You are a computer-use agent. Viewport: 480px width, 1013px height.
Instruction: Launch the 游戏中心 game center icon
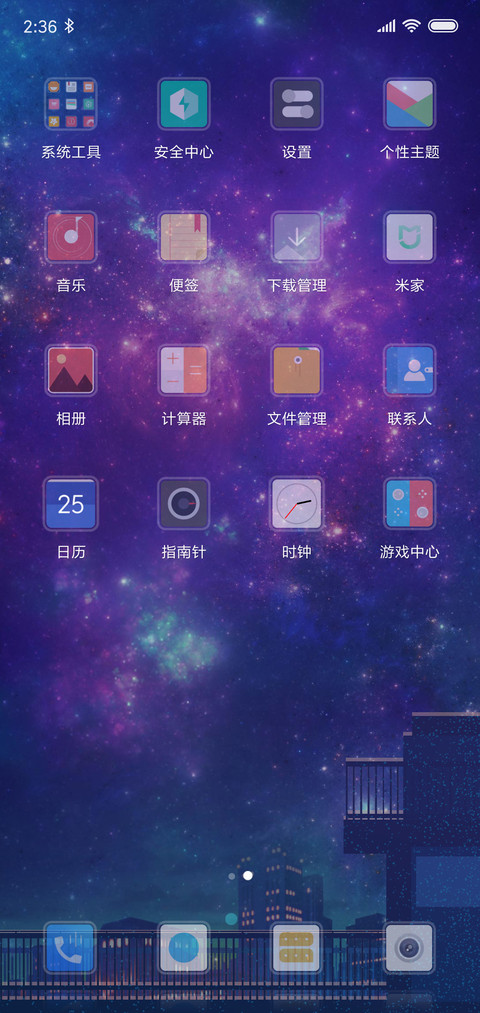click(410, 504)
